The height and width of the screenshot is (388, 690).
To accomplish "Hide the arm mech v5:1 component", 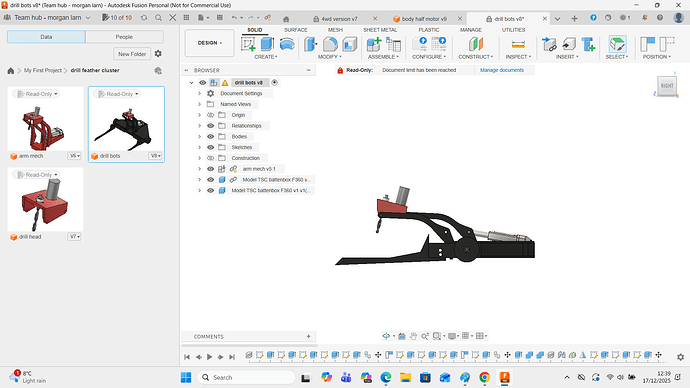I will pyautogui.click(x=210, y=169).
